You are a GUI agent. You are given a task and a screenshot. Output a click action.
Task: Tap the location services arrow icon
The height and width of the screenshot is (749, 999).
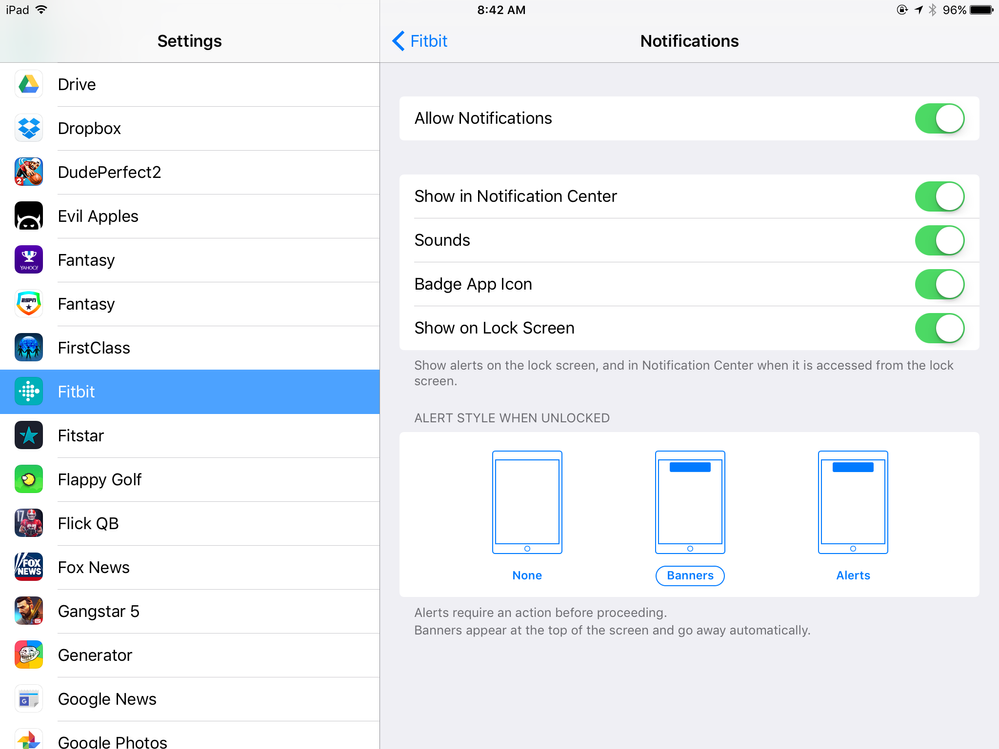point(918,10)
